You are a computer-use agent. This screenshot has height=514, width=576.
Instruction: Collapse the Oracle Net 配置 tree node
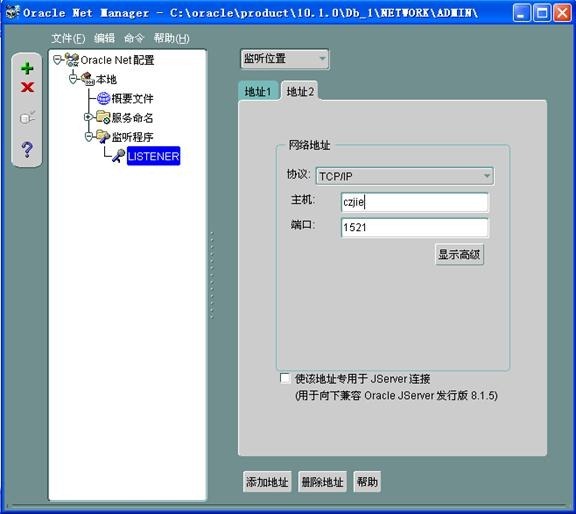click(58, 60)
